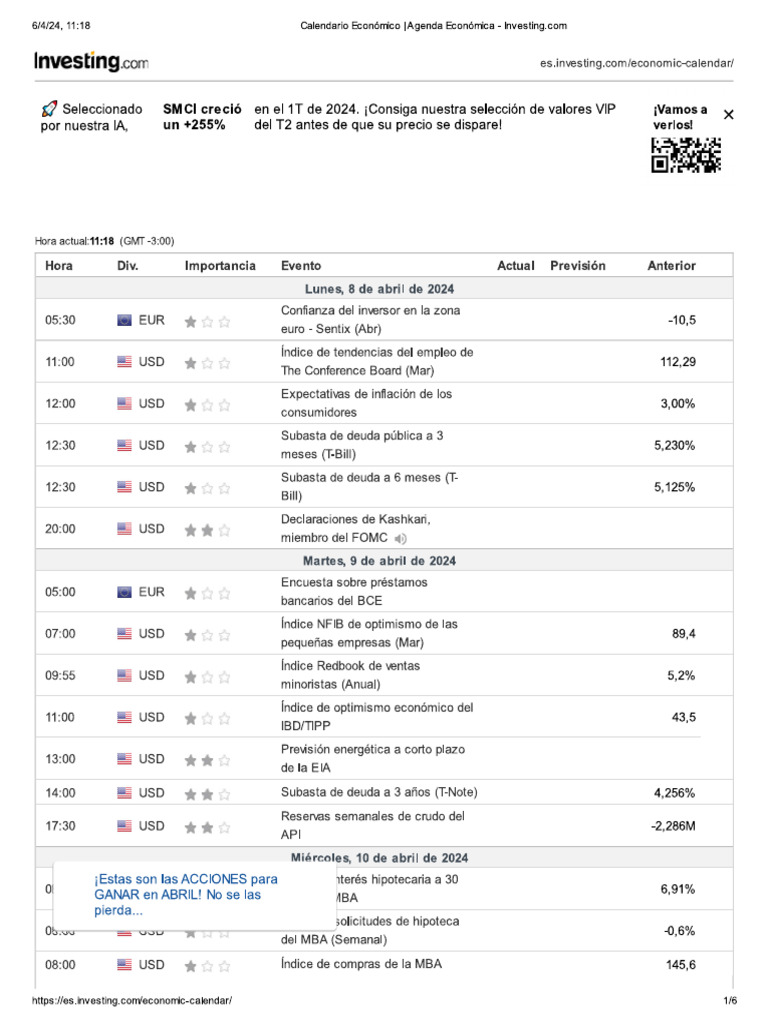Click the EUR flag for BCE loan survey
768x1024 pixels.
point(124,592)
